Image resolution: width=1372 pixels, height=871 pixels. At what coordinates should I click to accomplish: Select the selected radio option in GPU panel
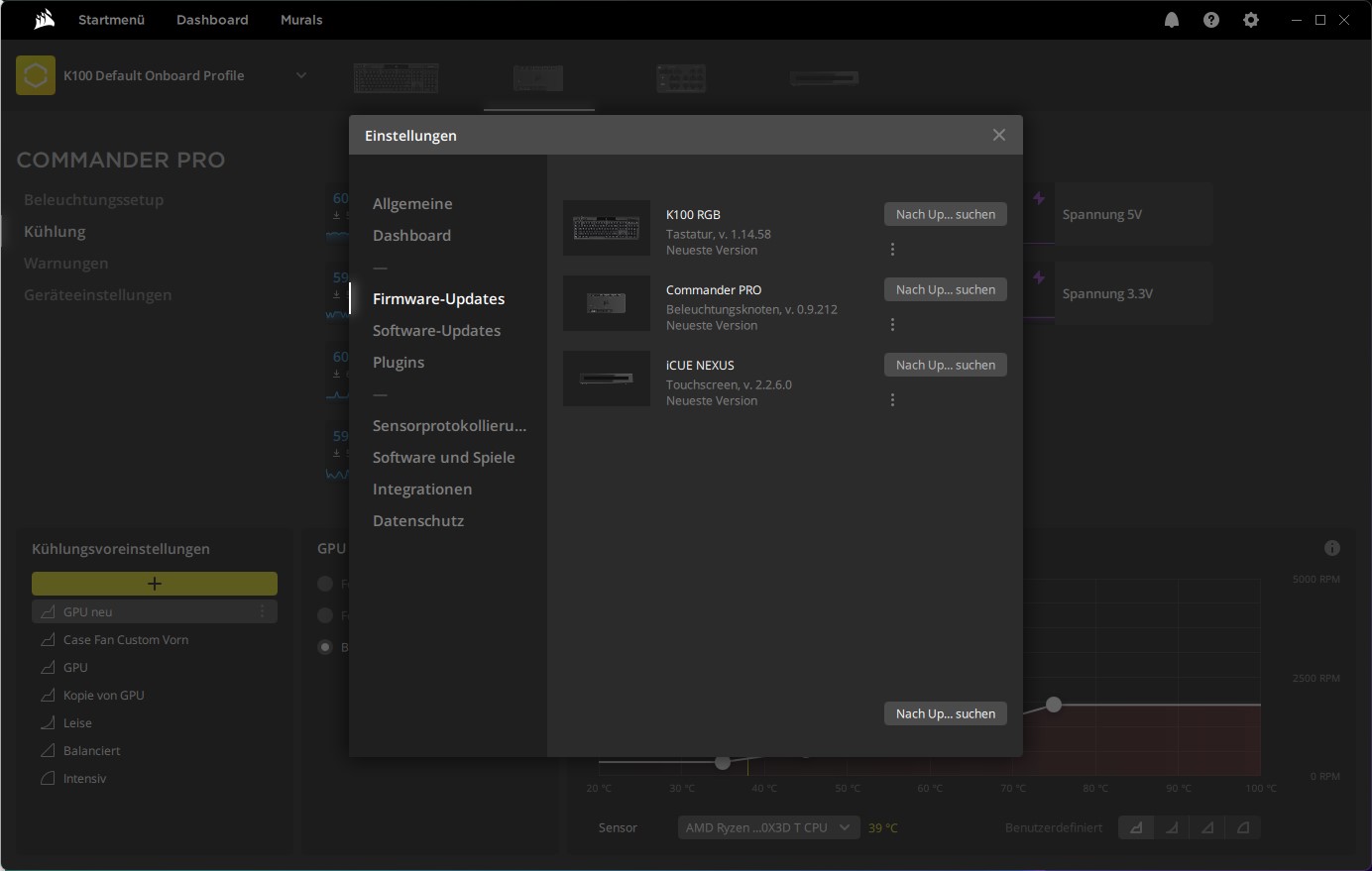[325, 647]
